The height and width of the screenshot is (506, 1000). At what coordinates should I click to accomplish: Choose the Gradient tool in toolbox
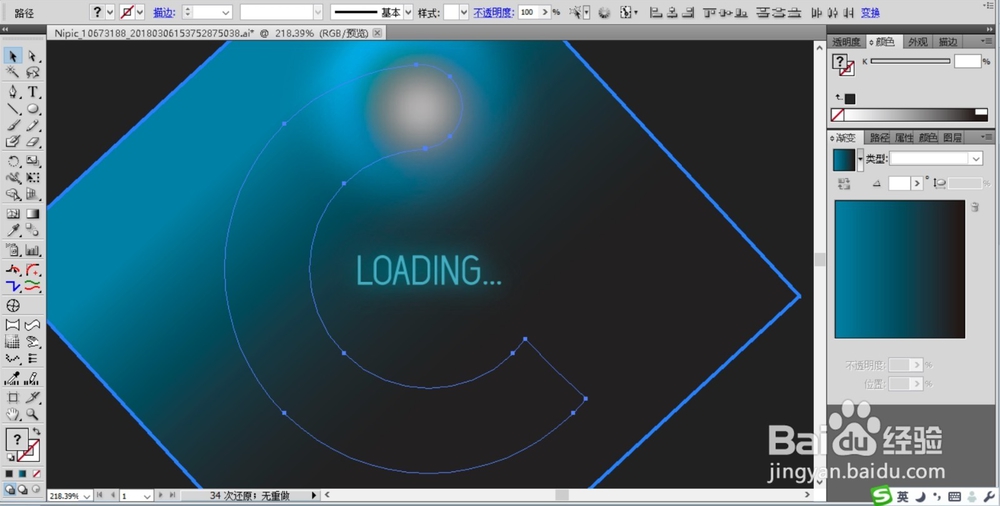[x=33, y=214]
